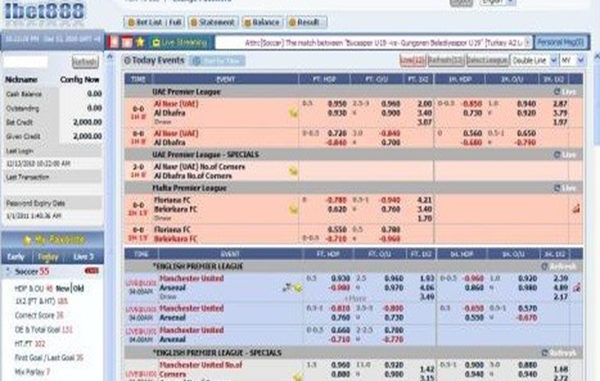Open the Bet List Full button
Viewport: 600px width, 381px height.
(154, 22)
